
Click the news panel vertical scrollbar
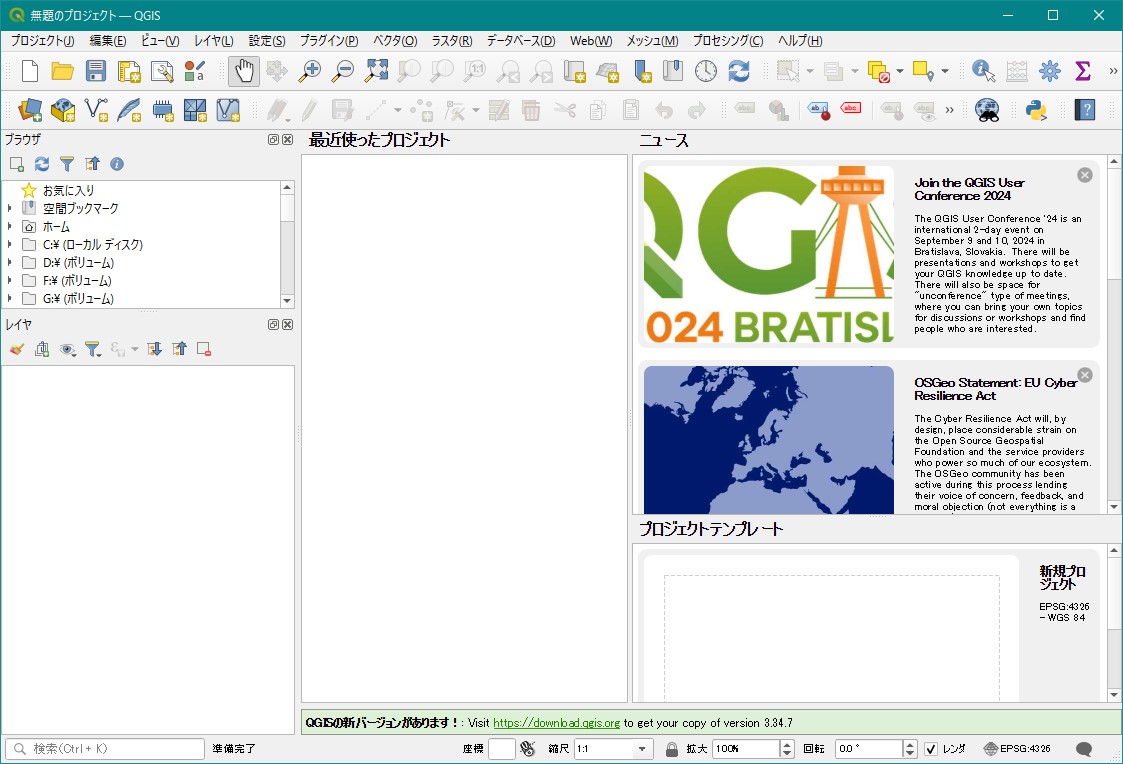pyautogui.click(x=1114, y=334)
